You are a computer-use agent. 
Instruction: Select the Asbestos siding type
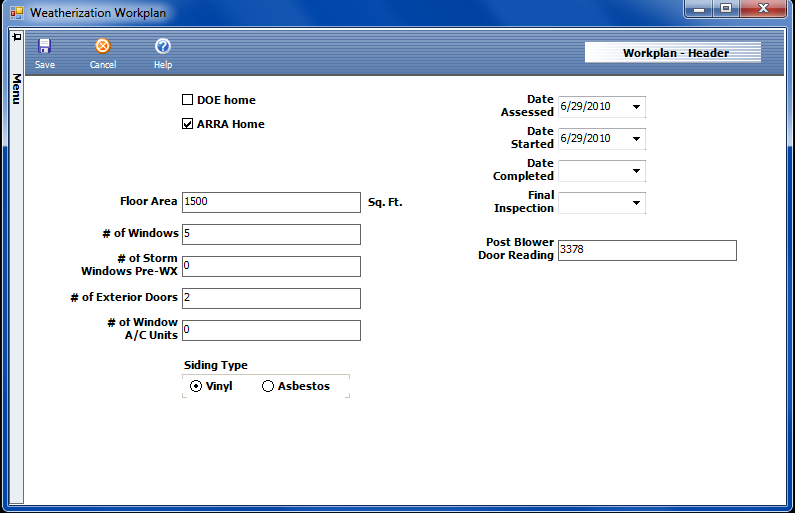click(x=268, y=387)
